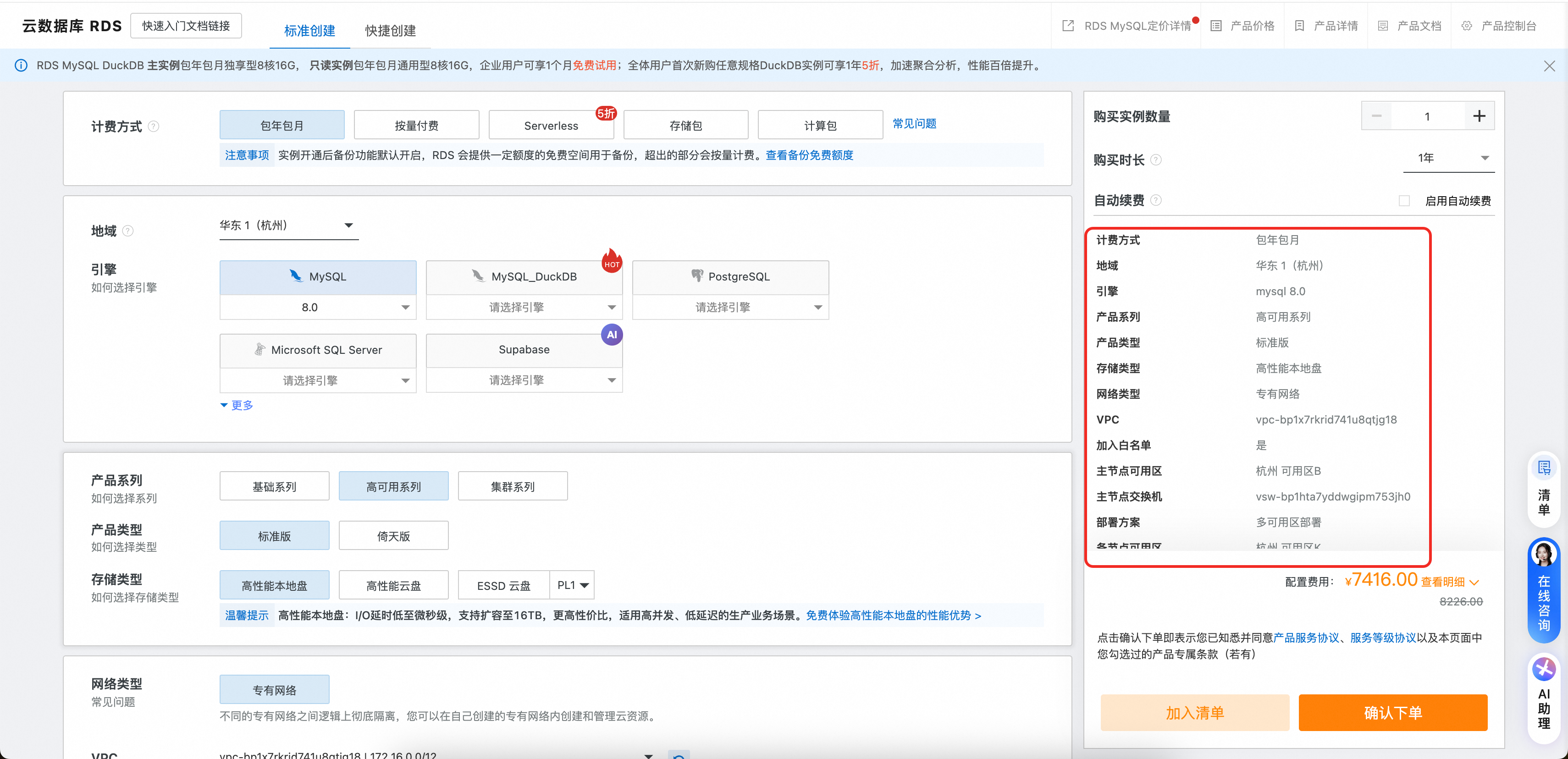Click the 产品控制台 gear icon
This screenshot has width=1568, height=759.
(x=1466, y=26)
